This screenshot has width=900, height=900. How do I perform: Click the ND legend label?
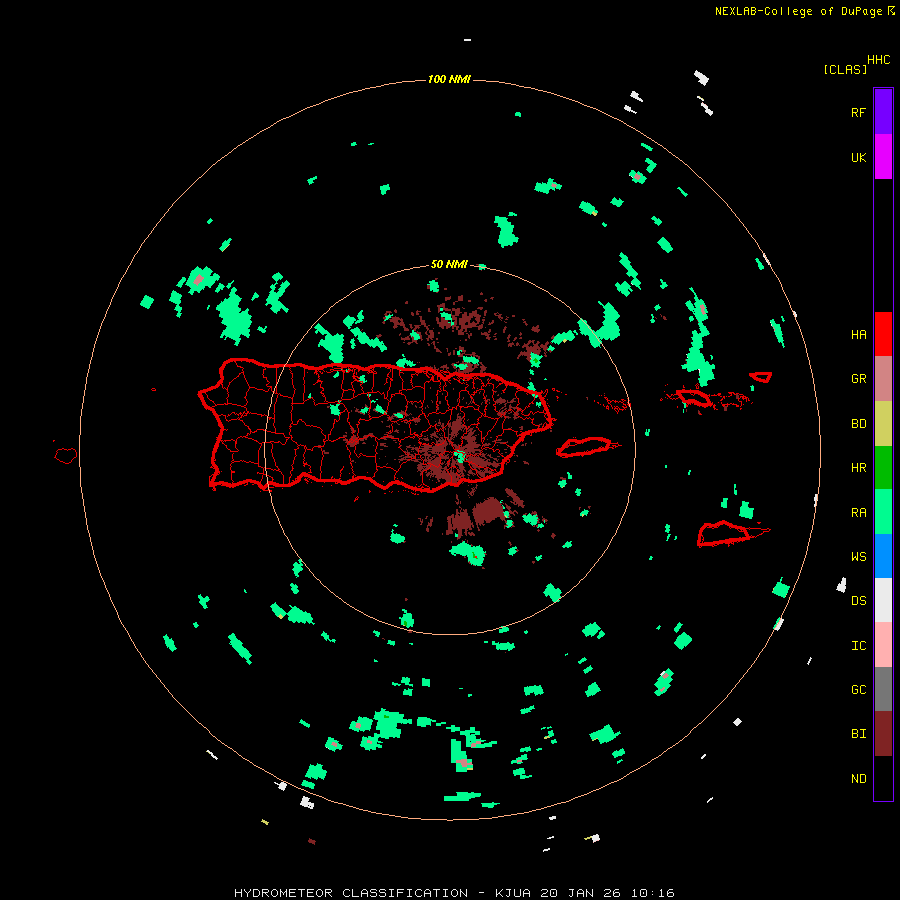[858, 779]
